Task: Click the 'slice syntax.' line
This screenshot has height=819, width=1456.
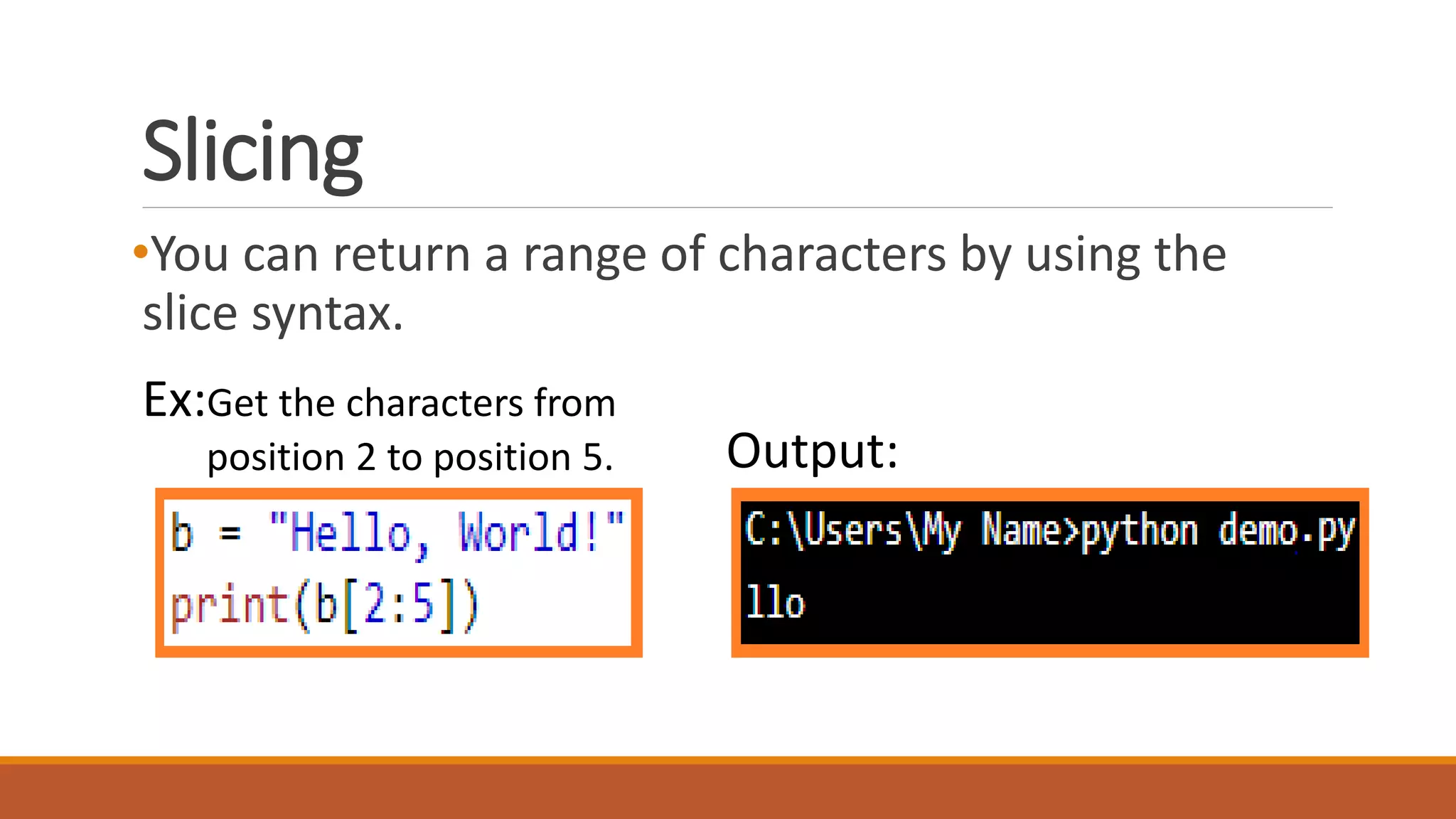Action: coord(273,313)
